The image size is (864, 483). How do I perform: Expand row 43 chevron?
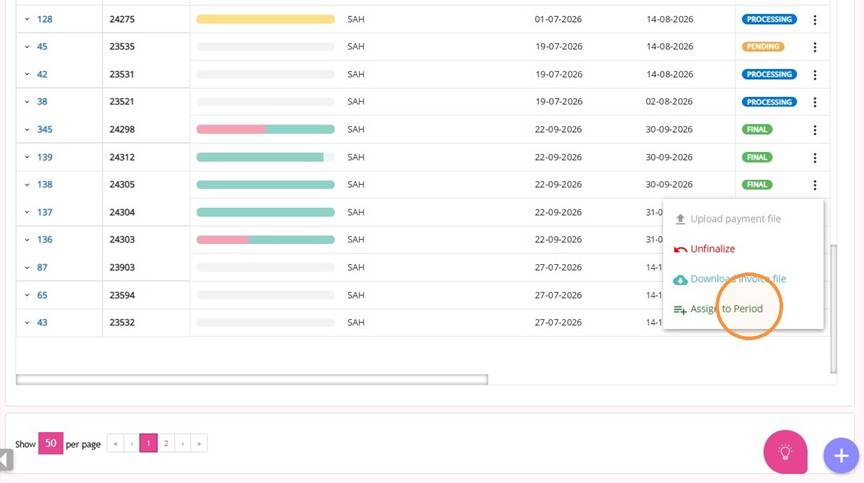click(x=27, y=323)
